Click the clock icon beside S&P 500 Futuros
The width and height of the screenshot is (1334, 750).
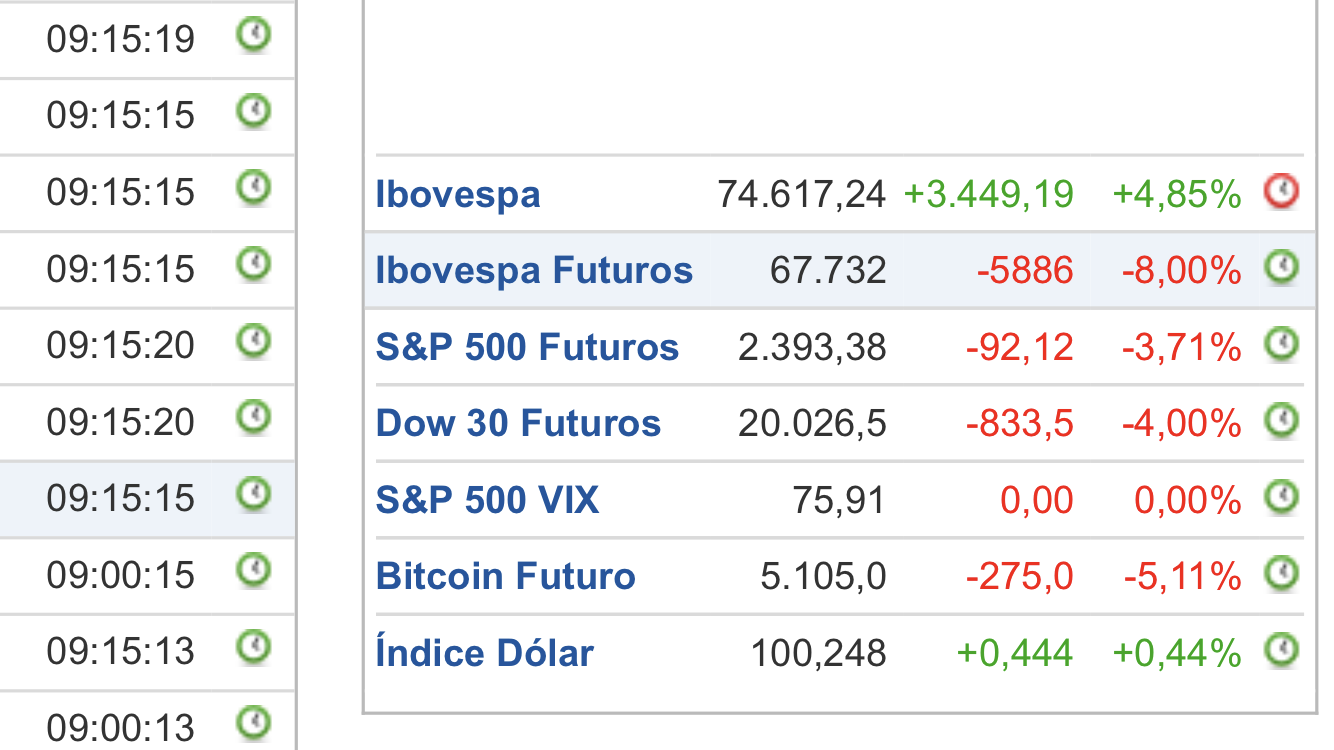tap(1281, 344)
